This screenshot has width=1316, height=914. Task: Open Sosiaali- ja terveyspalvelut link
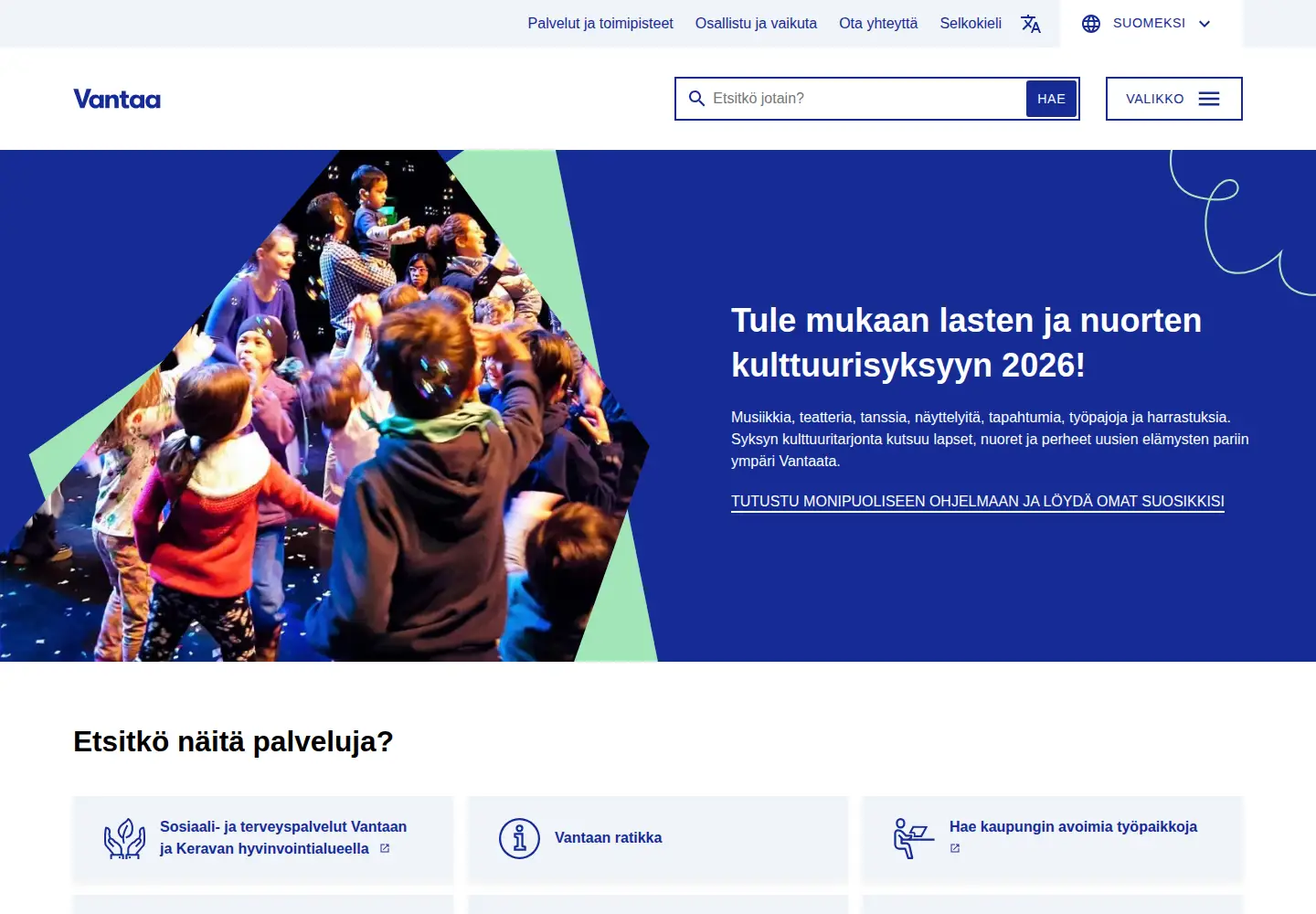click(x=283, y=838)
